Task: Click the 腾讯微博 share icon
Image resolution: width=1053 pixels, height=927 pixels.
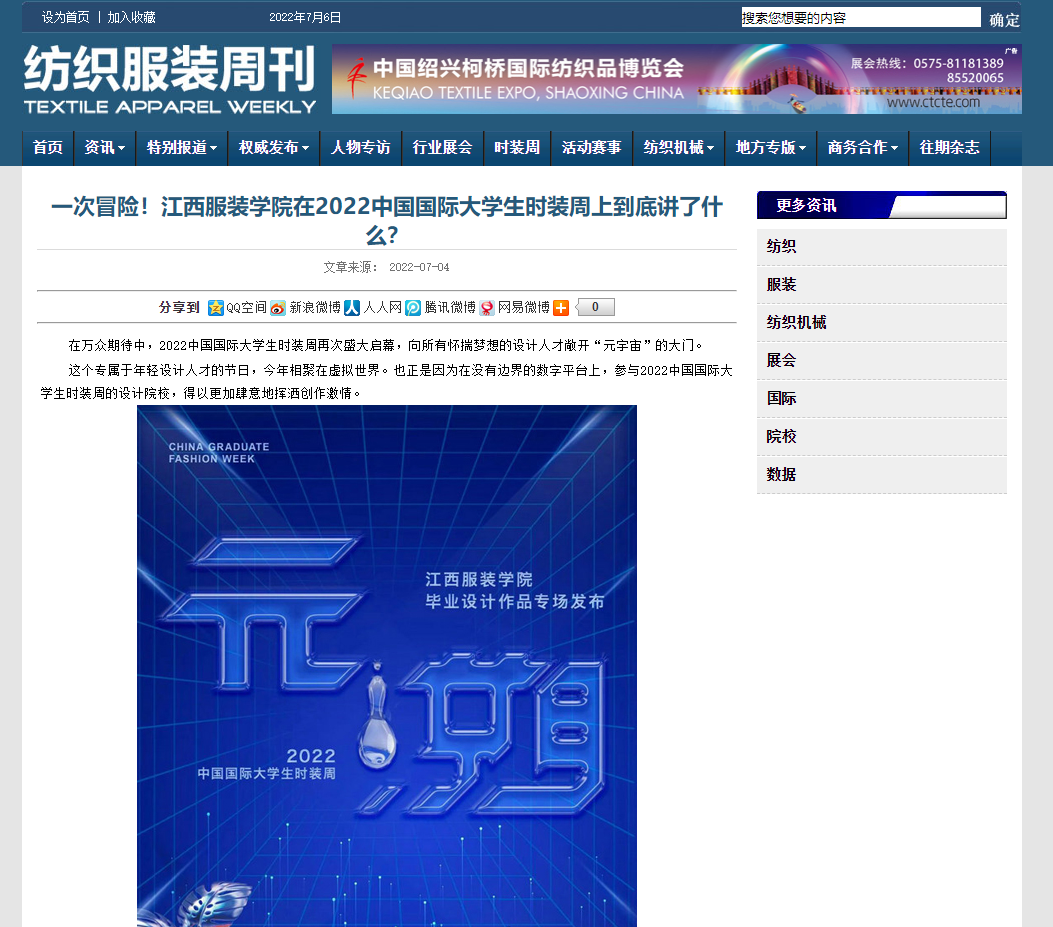Action: 413,308
